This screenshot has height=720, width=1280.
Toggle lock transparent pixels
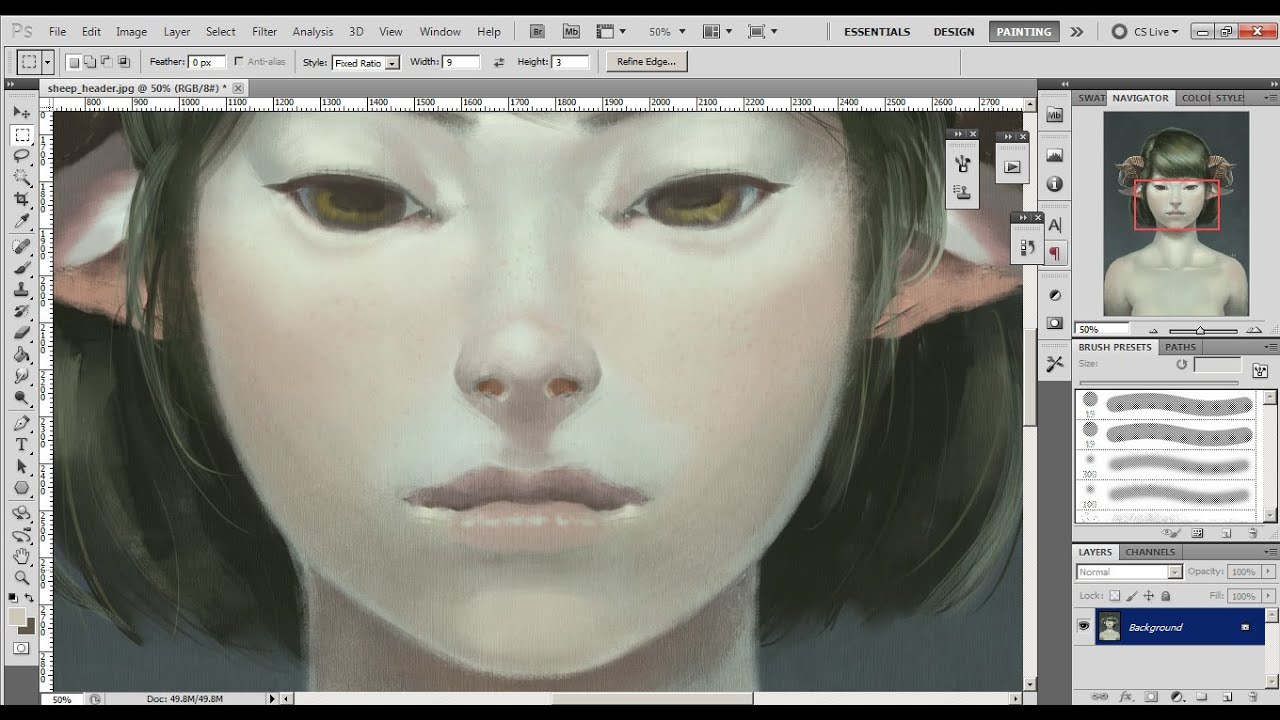click(1115, 596)
